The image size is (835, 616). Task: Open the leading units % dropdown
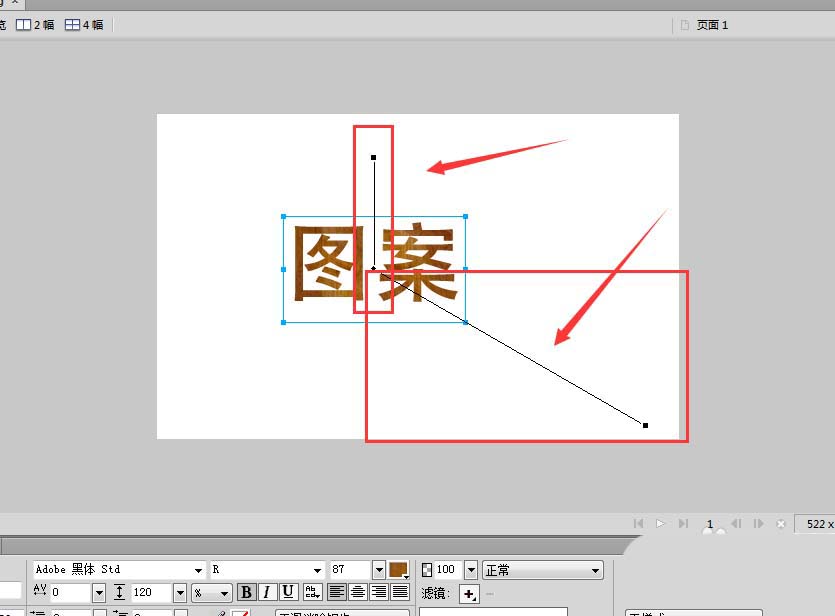point(211,593)
